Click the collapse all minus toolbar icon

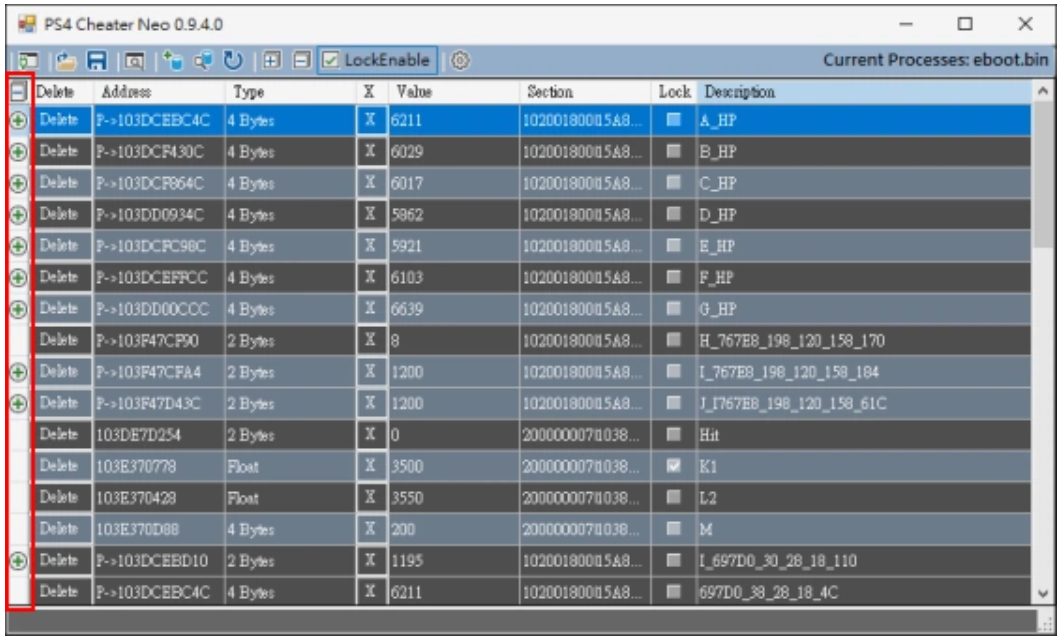(x=300, y=61)
